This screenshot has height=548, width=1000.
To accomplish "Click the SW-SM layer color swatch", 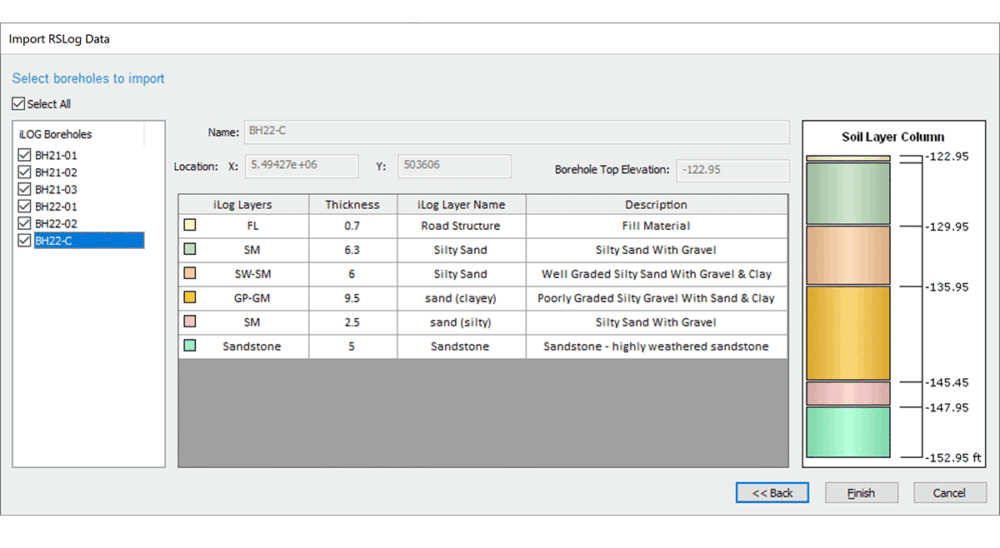I will 189,274.
